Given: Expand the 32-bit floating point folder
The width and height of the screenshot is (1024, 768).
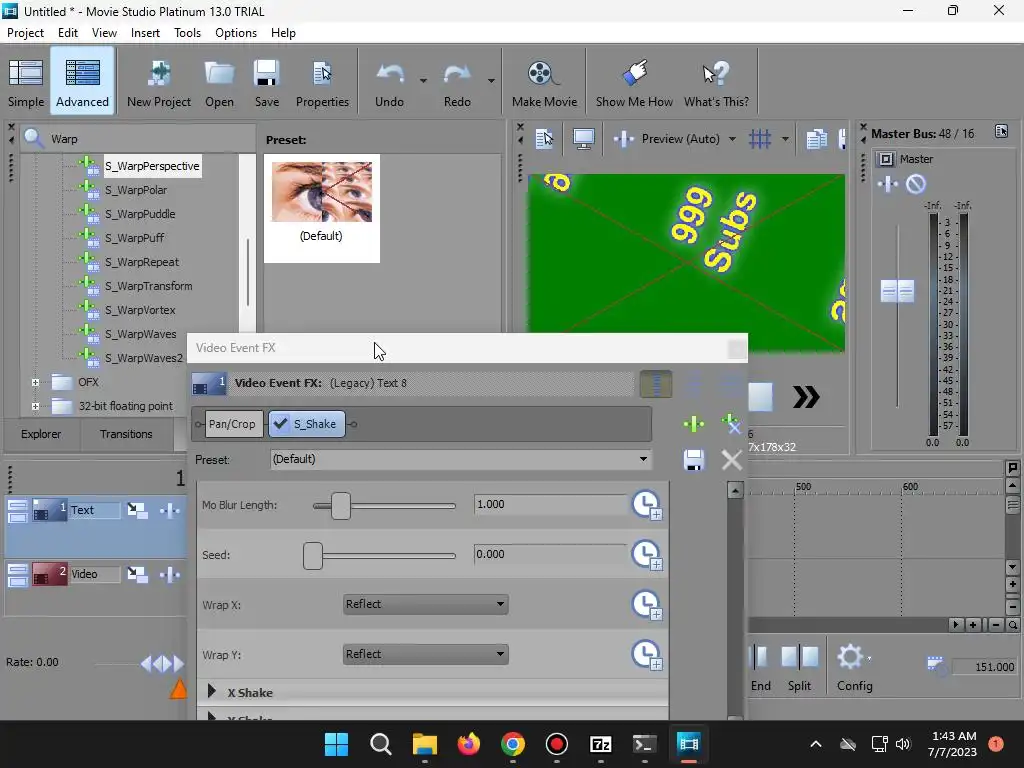Looking at the screenshot, I should point(35,406).
